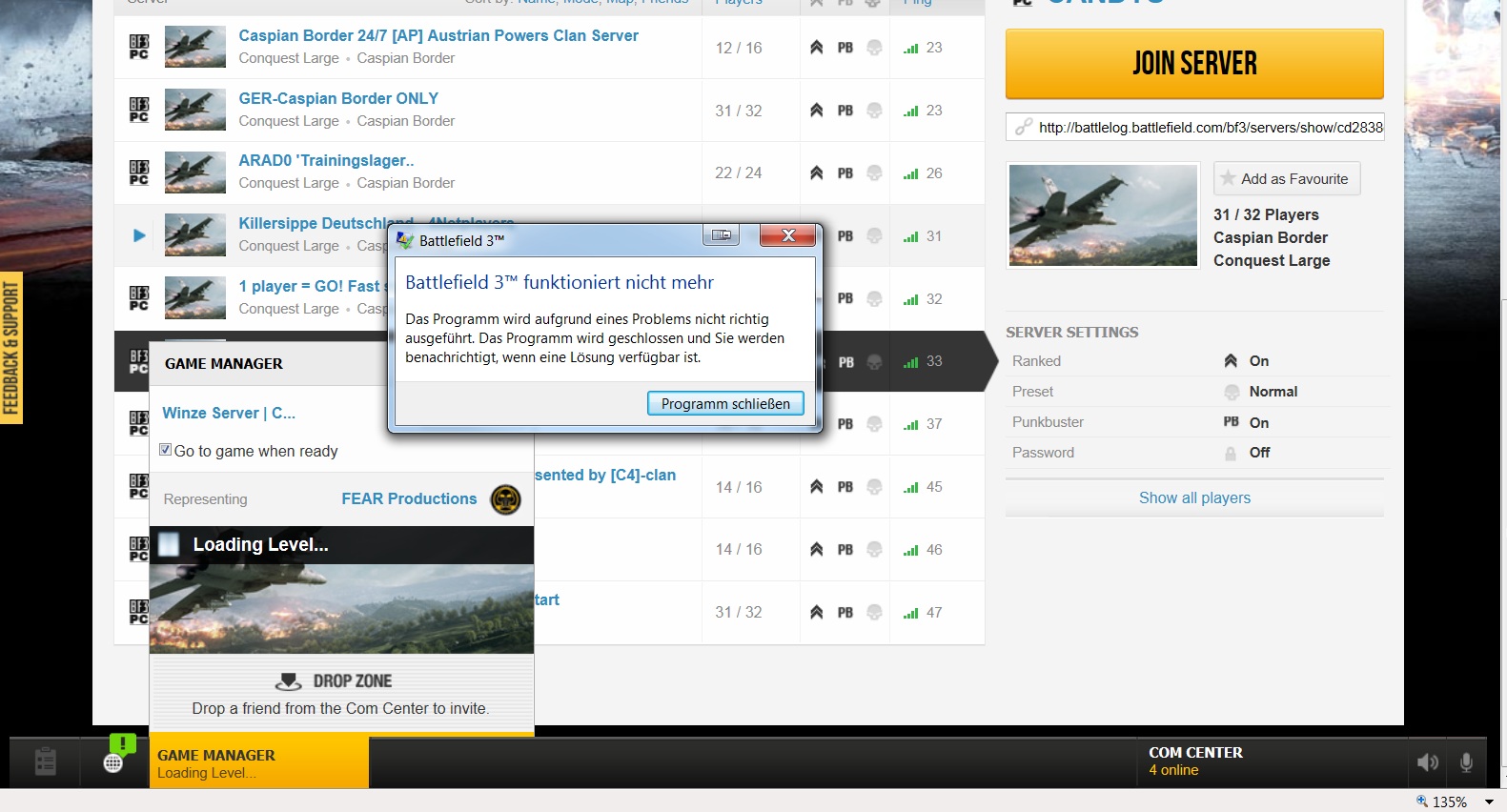Image resolution: width=1507 pixels, height=812 pixels.
Task: Click blue play arrow on Killersippe Deutschland row
Action: 139,235
